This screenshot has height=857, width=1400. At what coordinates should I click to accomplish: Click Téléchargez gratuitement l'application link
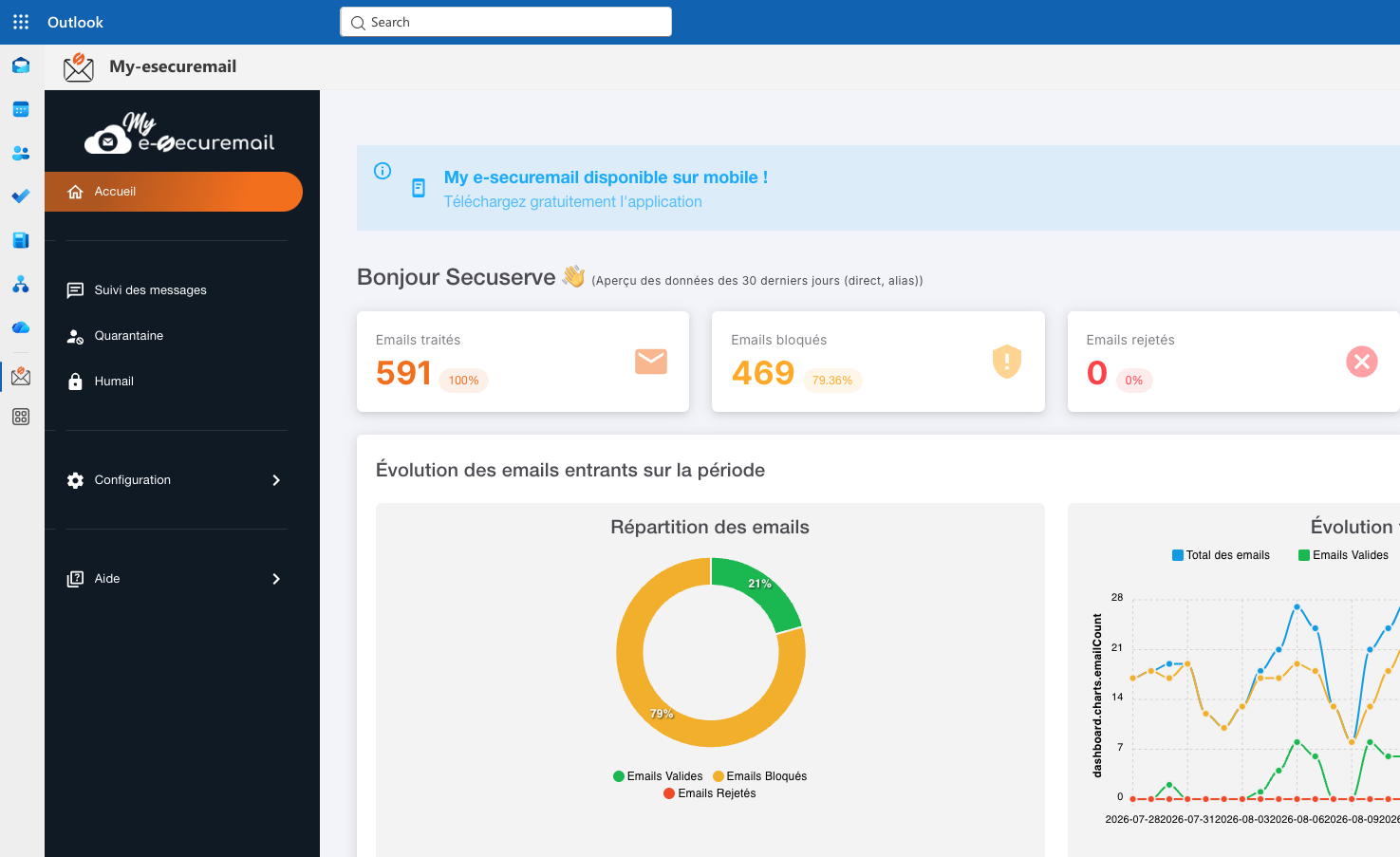coord(573,202)
